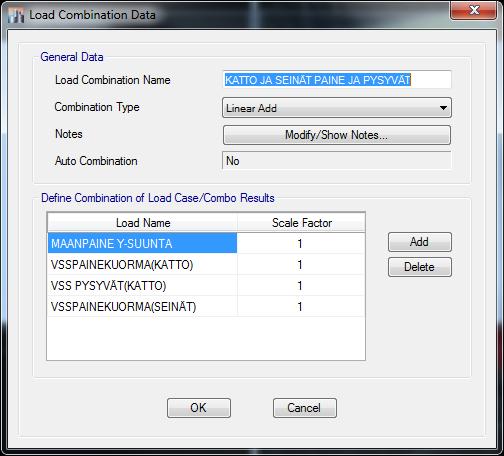Click the Auto Combination field
This screenshot has width=504, height=456.
[337, 161]
